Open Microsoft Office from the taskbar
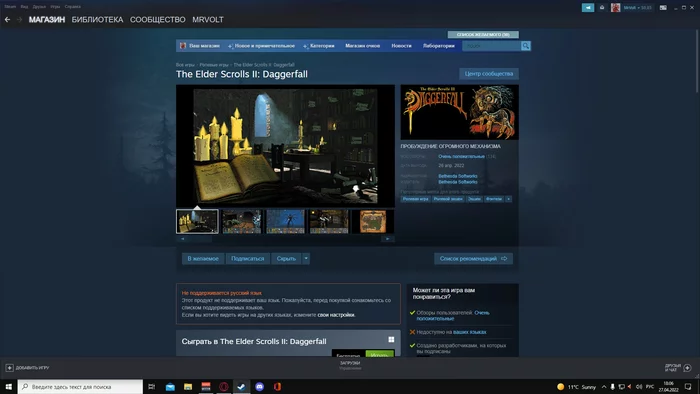 click(x=277, y=387)
